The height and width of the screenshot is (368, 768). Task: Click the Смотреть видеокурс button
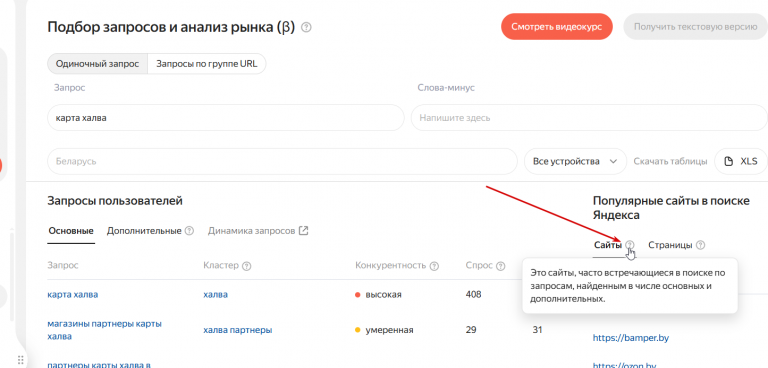[x=556, y=27]
